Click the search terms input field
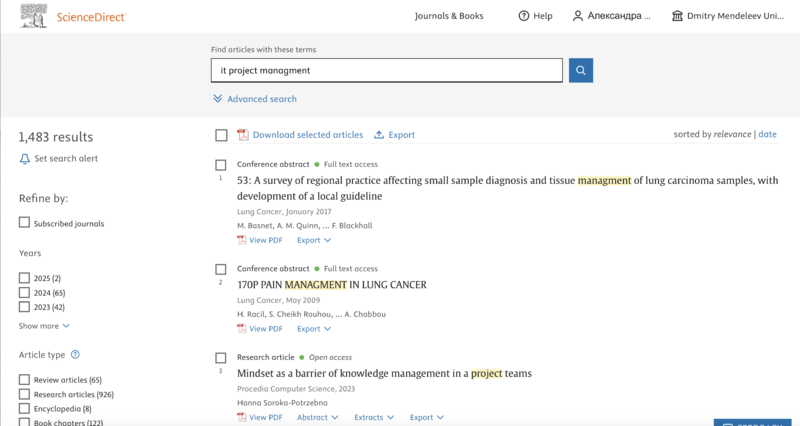 click(x=386, y=70)
